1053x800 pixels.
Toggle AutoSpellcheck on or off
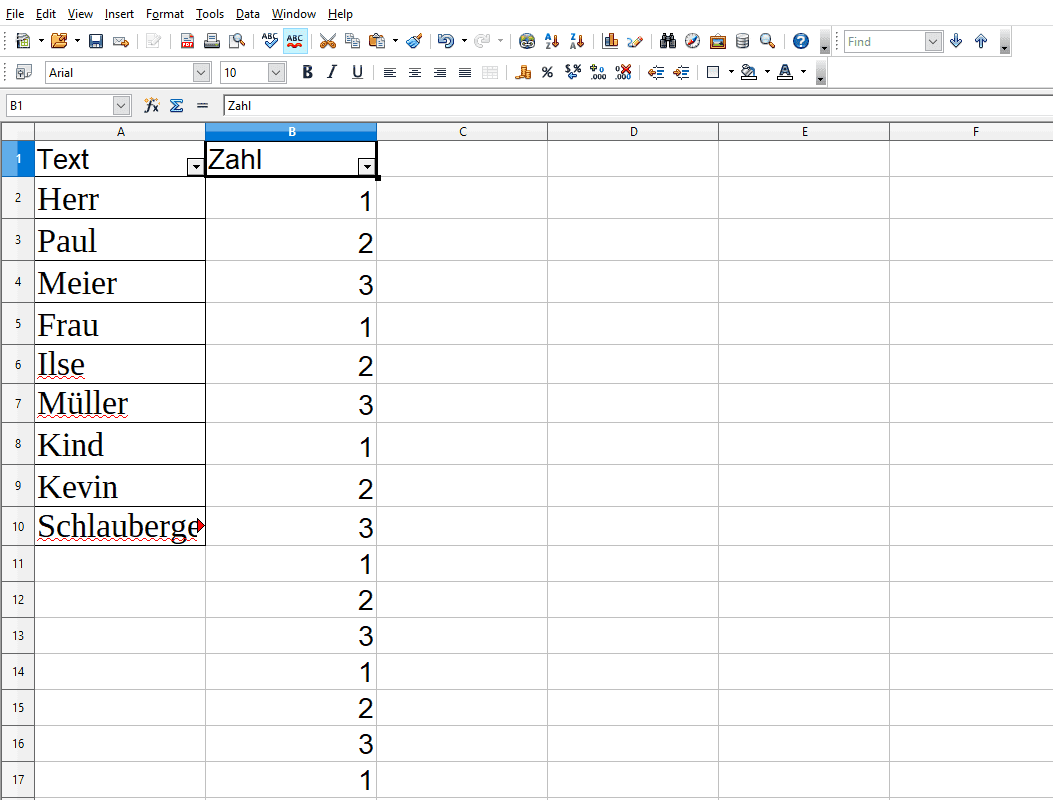(x=295, y=41)
